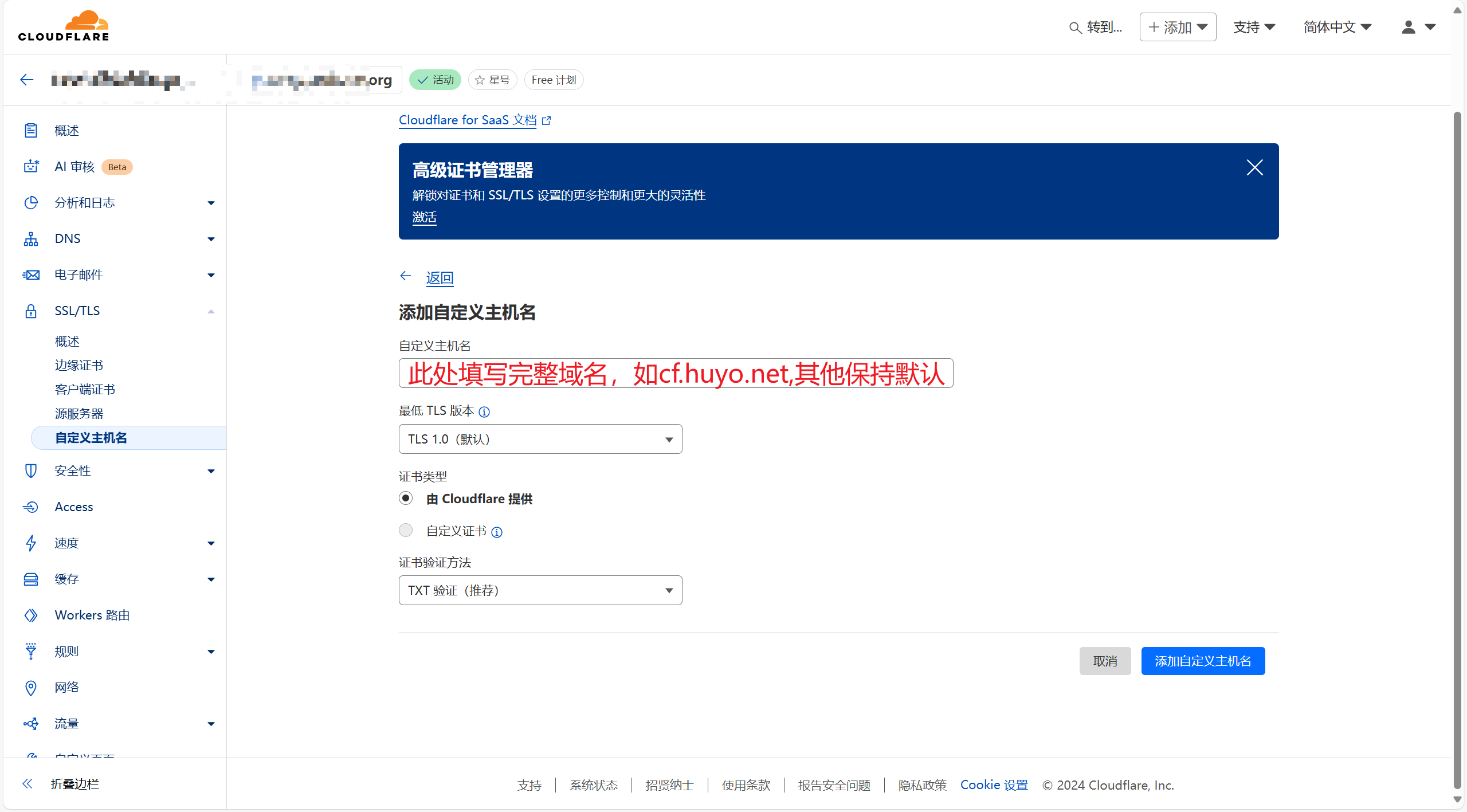Click the 网络 location pin icon
The height and width of the screenshot is (812, 1467).
click(x=31, y=688)
